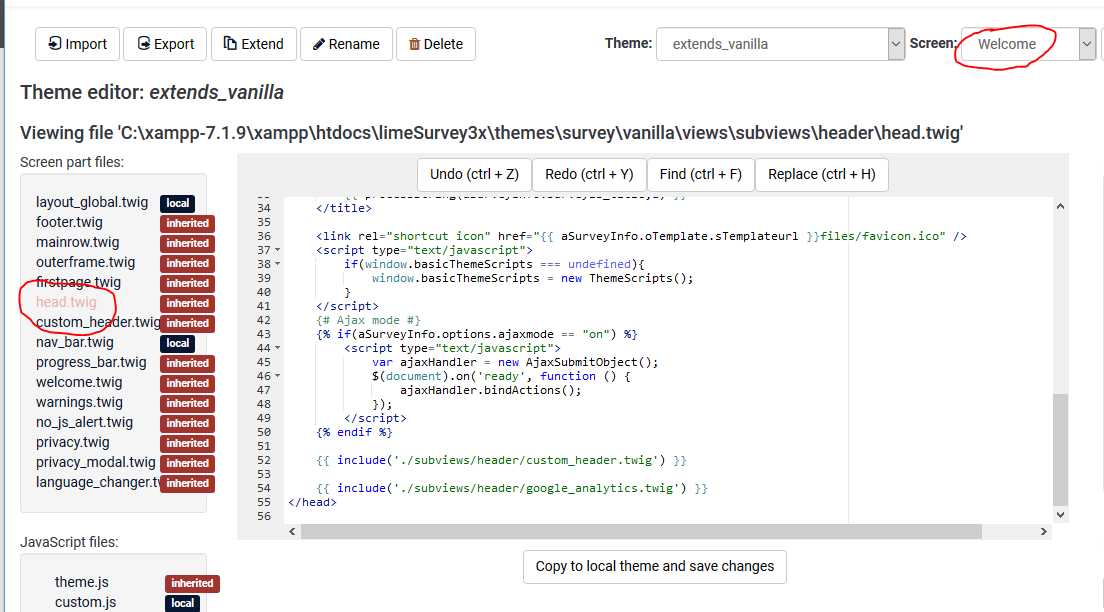Open the Screen dropdown showing Welcome
Screen dimensions: 1104x612
(1028, 44)
